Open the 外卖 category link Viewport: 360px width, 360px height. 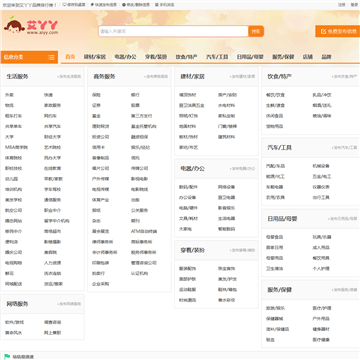point(9,95)
